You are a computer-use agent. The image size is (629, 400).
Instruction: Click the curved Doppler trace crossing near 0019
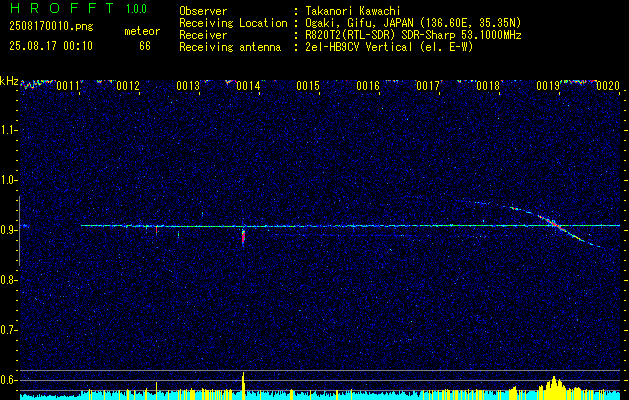pos(556,224)
